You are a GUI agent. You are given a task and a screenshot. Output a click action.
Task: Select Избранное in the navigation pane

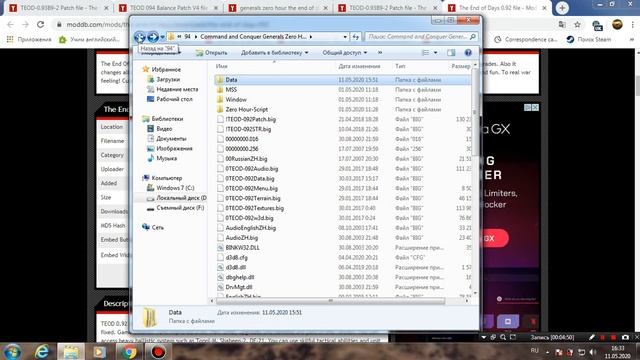(166, 69)
